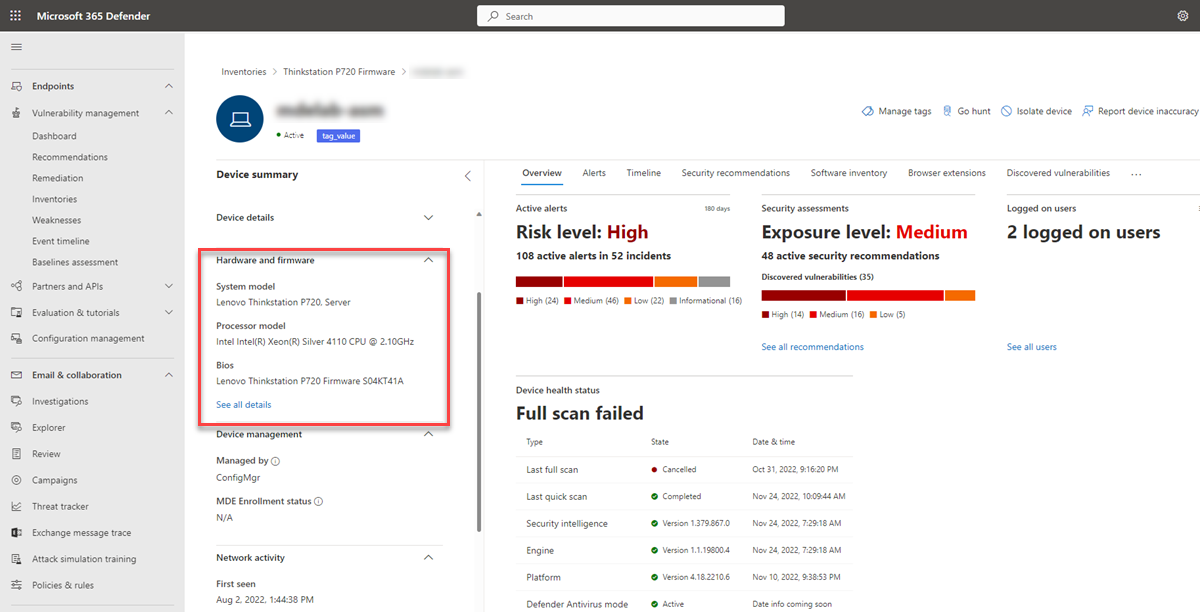Open the settings gear icon

[x=1183, y=16]
